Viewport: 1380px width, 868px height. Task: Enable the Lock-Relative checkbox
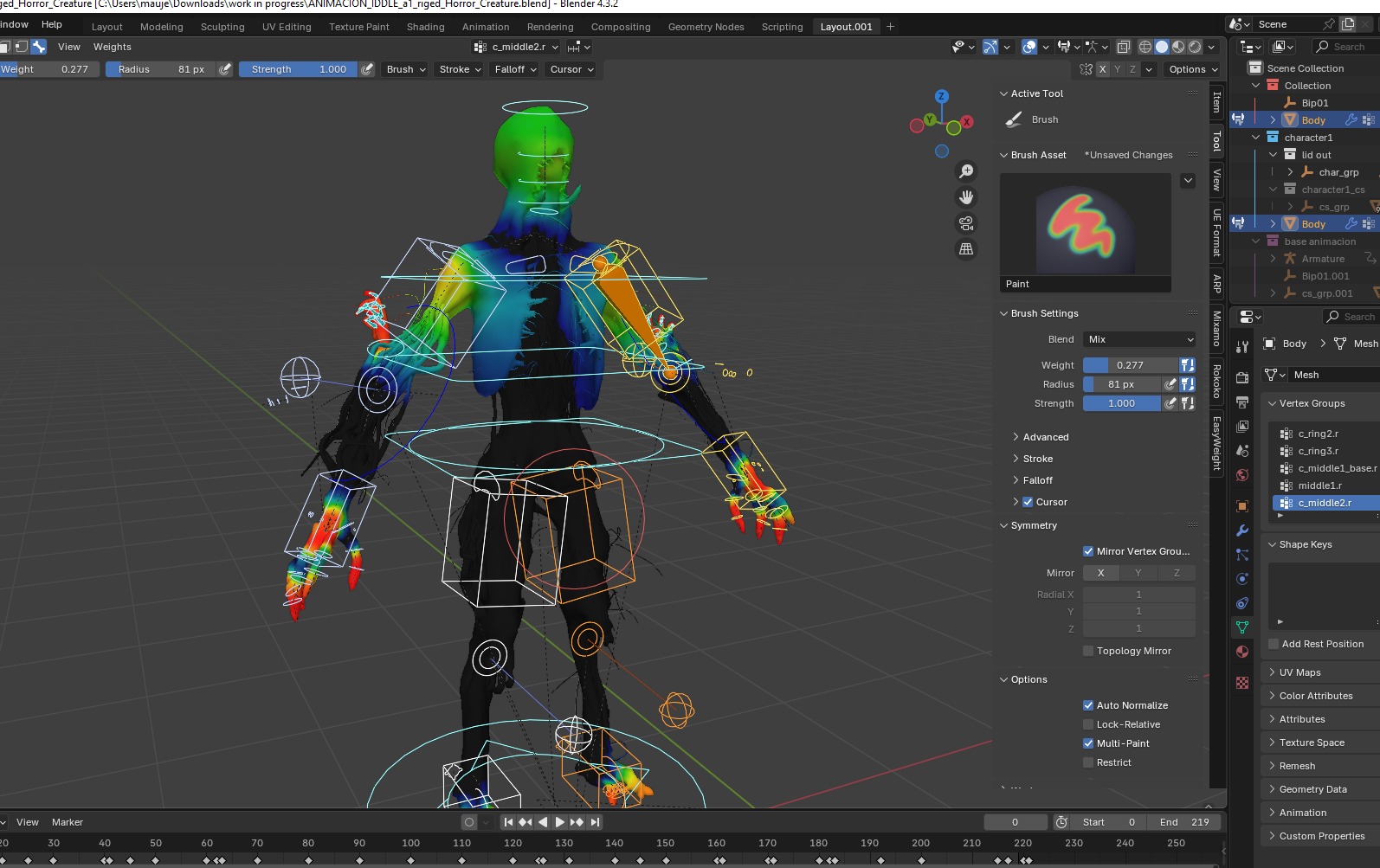tap(1088, 724)
